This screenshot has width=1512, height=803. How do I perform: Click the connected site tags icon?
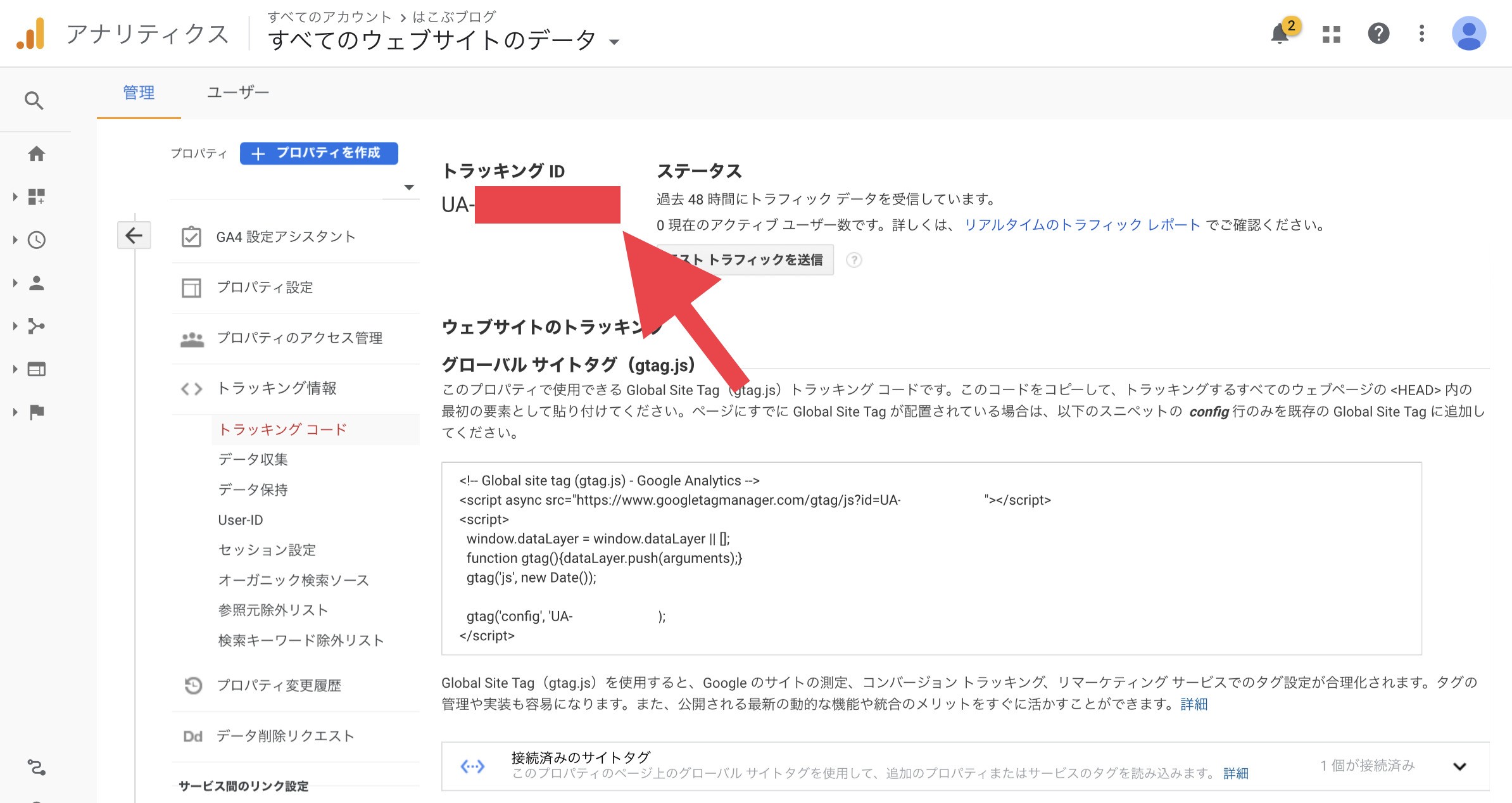coord(472,767)
